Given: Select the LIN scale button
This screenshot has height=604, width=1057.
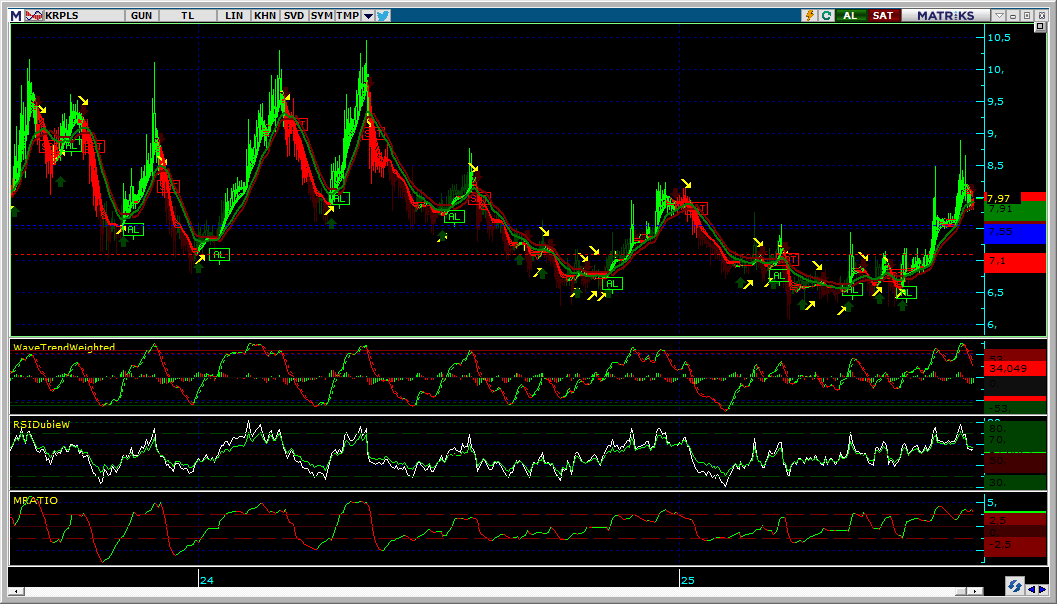Looking at the screenshot, I should [x=234, y=15].
